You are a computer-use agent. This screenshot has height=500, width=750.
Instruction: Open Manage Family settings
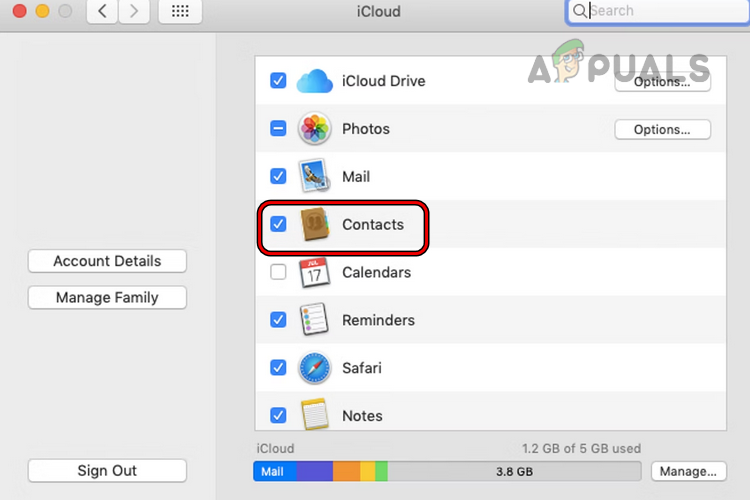[x=107, y=298]
